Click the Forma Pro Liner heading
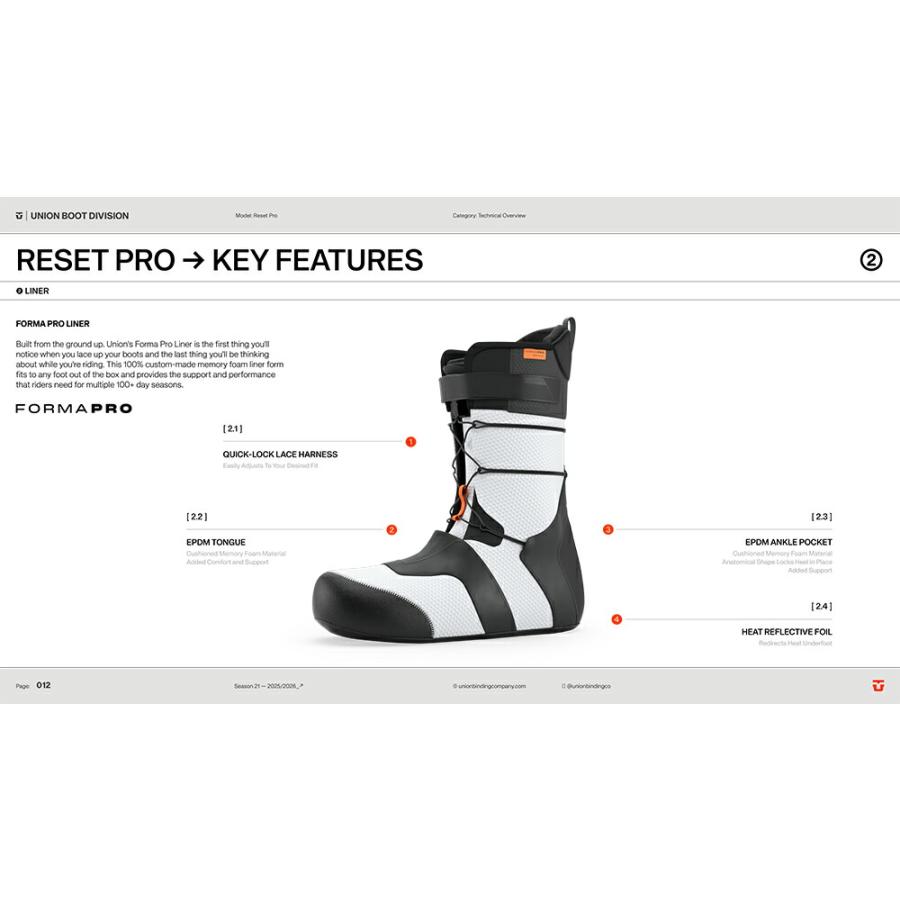 click(52, 324)
